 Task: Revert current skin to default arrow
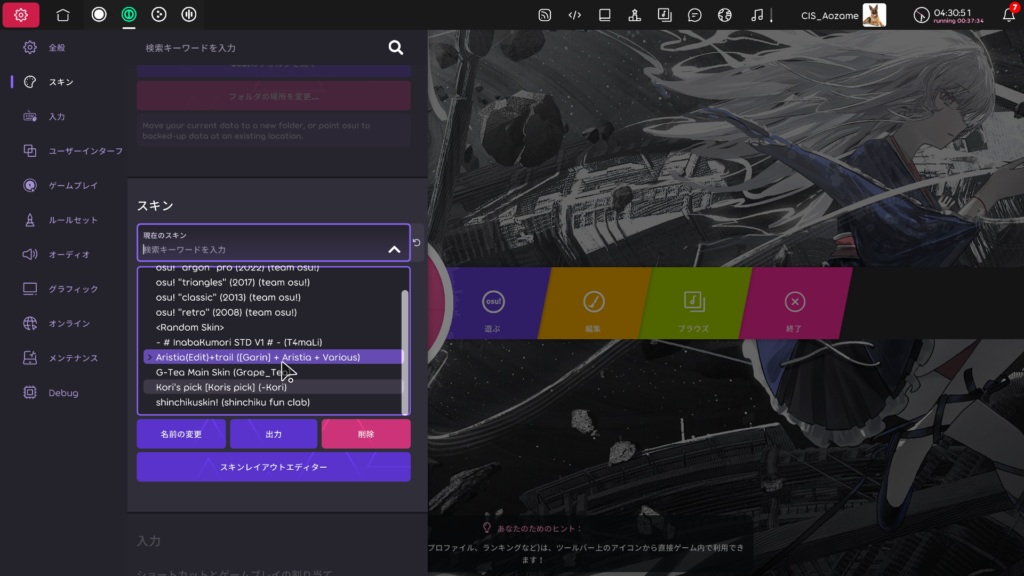pyautogui.click(x=417, y=242)
